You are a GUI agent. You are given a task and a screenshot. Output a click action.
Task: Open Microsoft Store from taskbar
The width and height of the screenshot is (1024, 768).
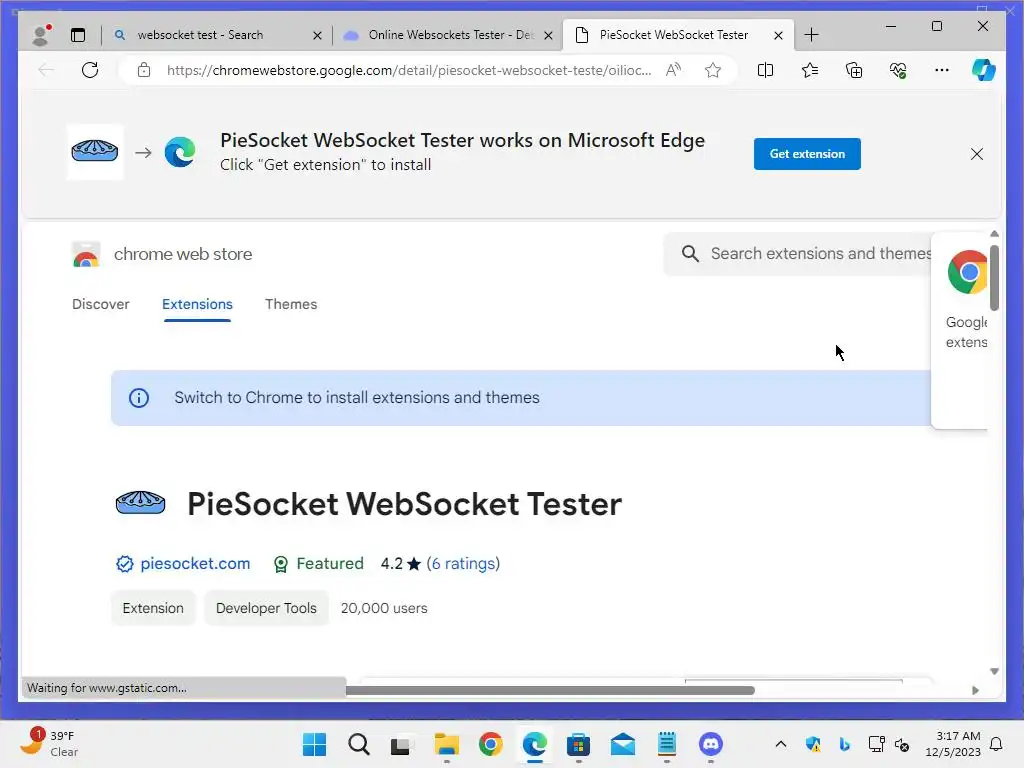point(579,744)
